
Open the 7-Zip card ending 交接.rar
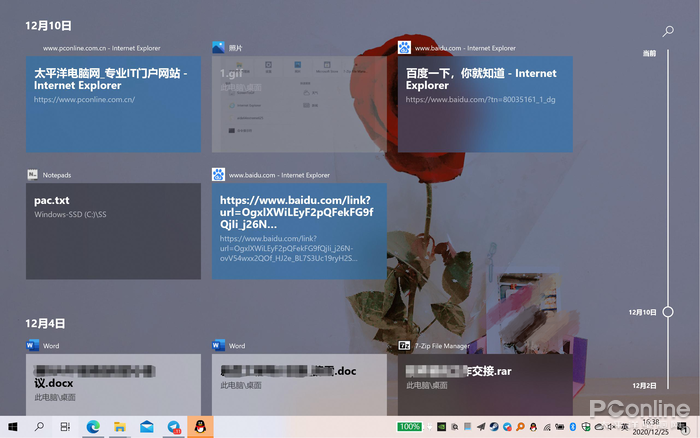tap(485, 385)
